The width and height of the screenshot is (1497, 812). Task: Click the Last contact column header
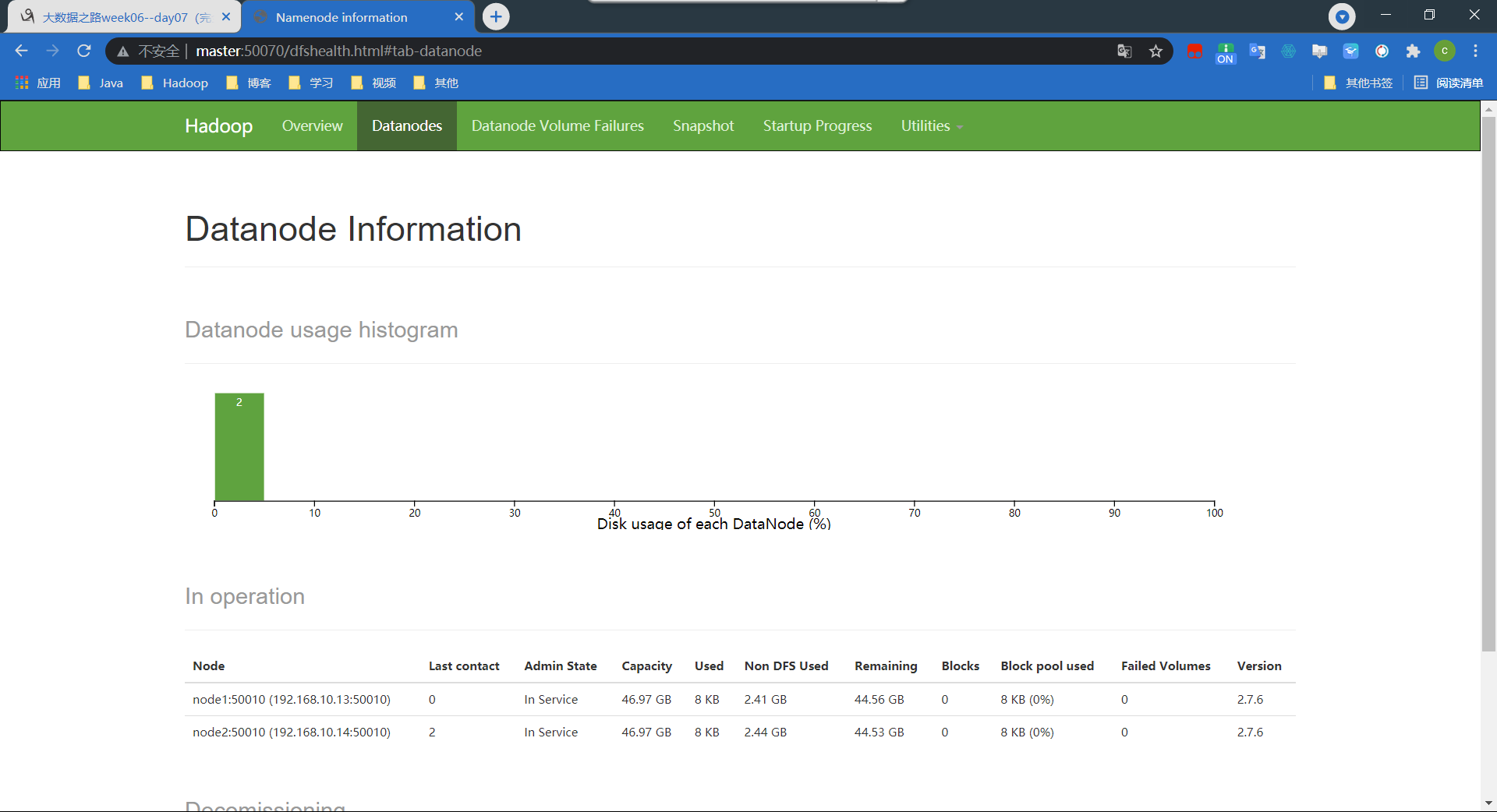click(x=464, y=665)
